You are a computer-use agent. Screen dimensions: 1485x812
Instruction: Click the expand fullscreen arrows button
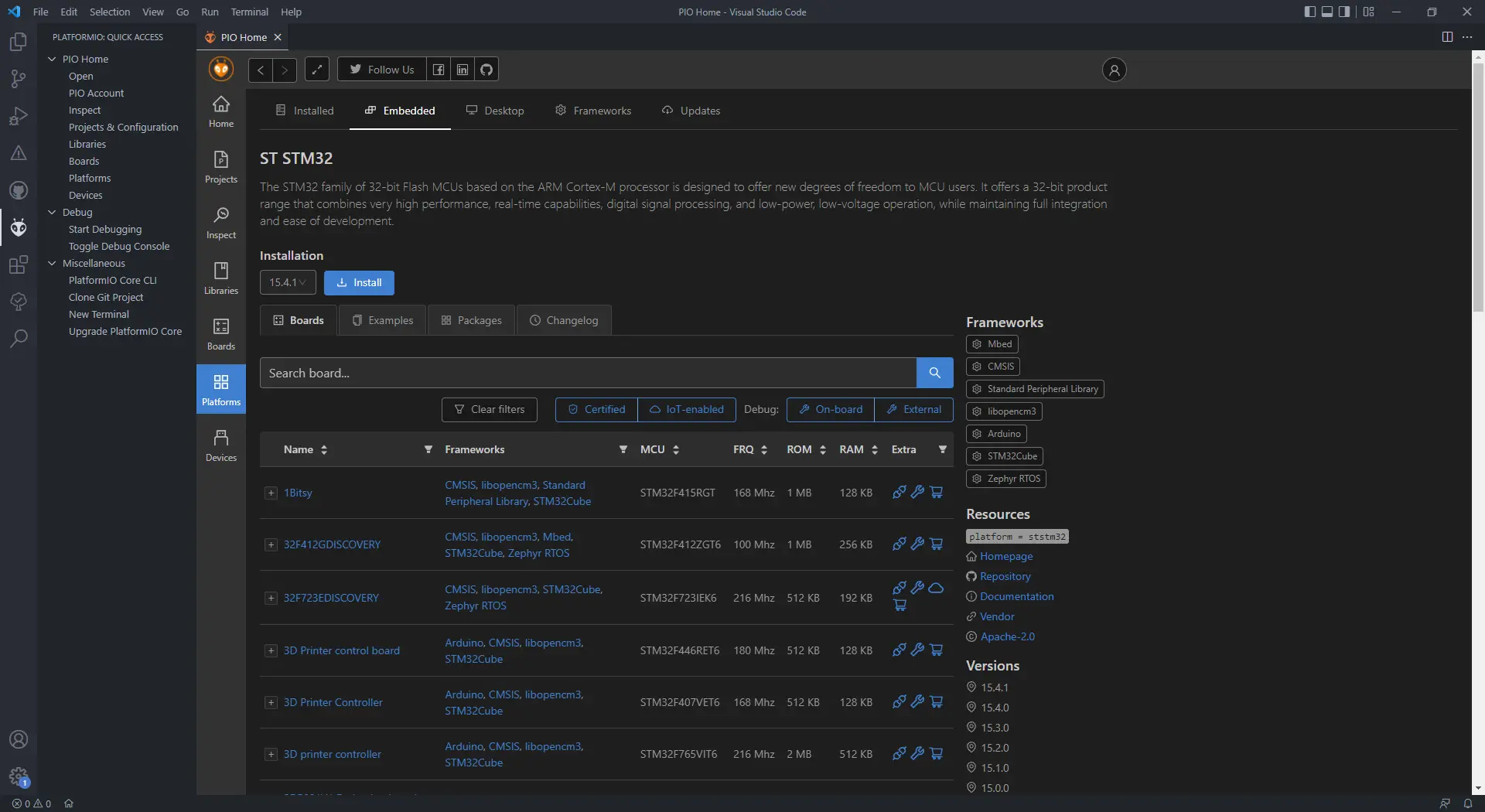(317, 70)
